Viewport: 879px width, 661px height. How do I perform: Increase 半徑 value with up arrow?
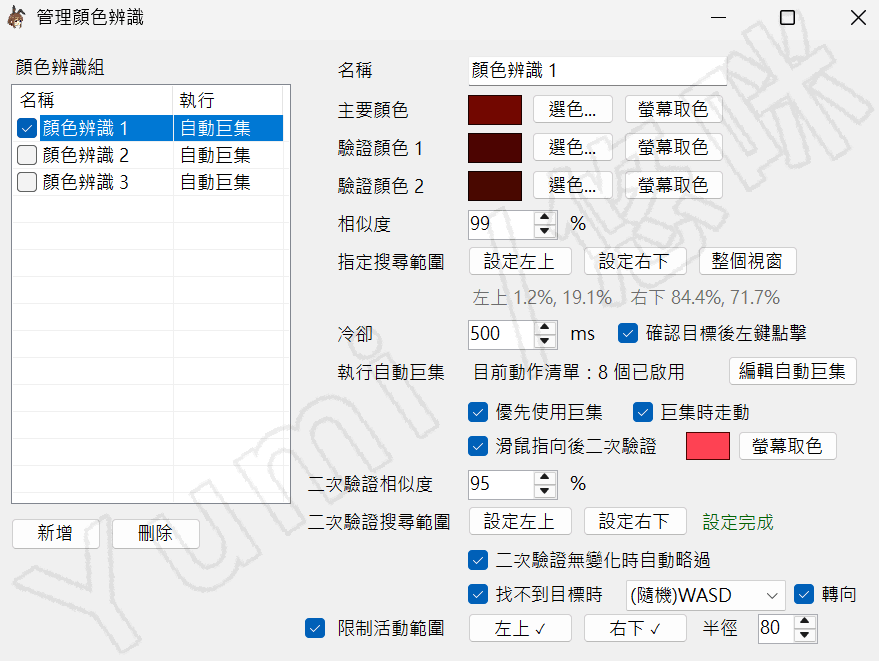(805, 622)
